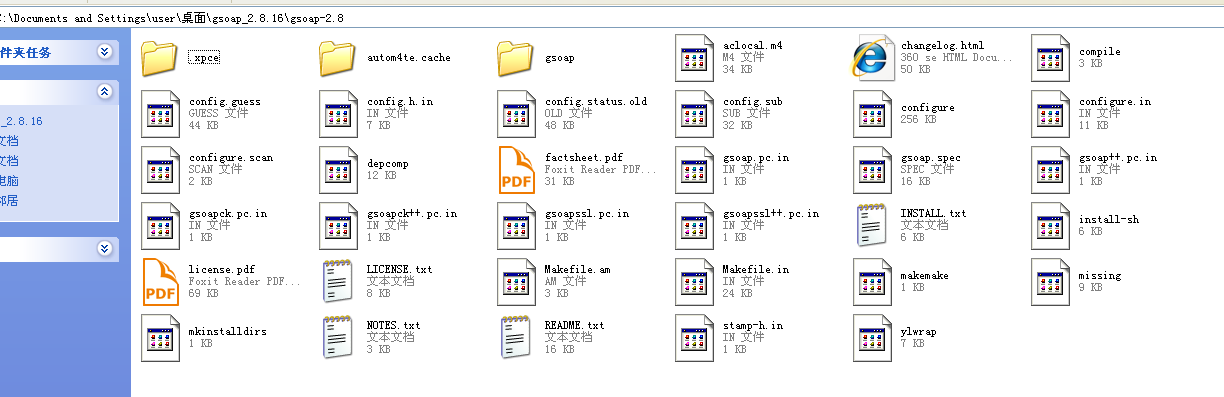Select file name mkinstalldirs

pyautogui.click(x=227, y=331)
